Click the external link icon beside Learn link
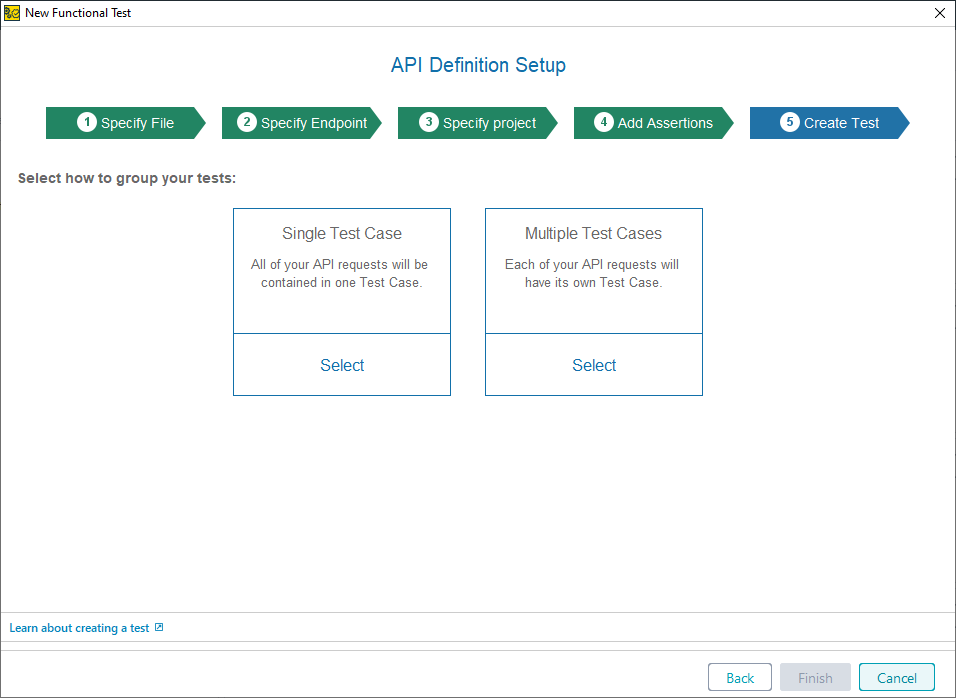Image resolution: width=956 pixels, height=698 pixels. pos(159,628)
